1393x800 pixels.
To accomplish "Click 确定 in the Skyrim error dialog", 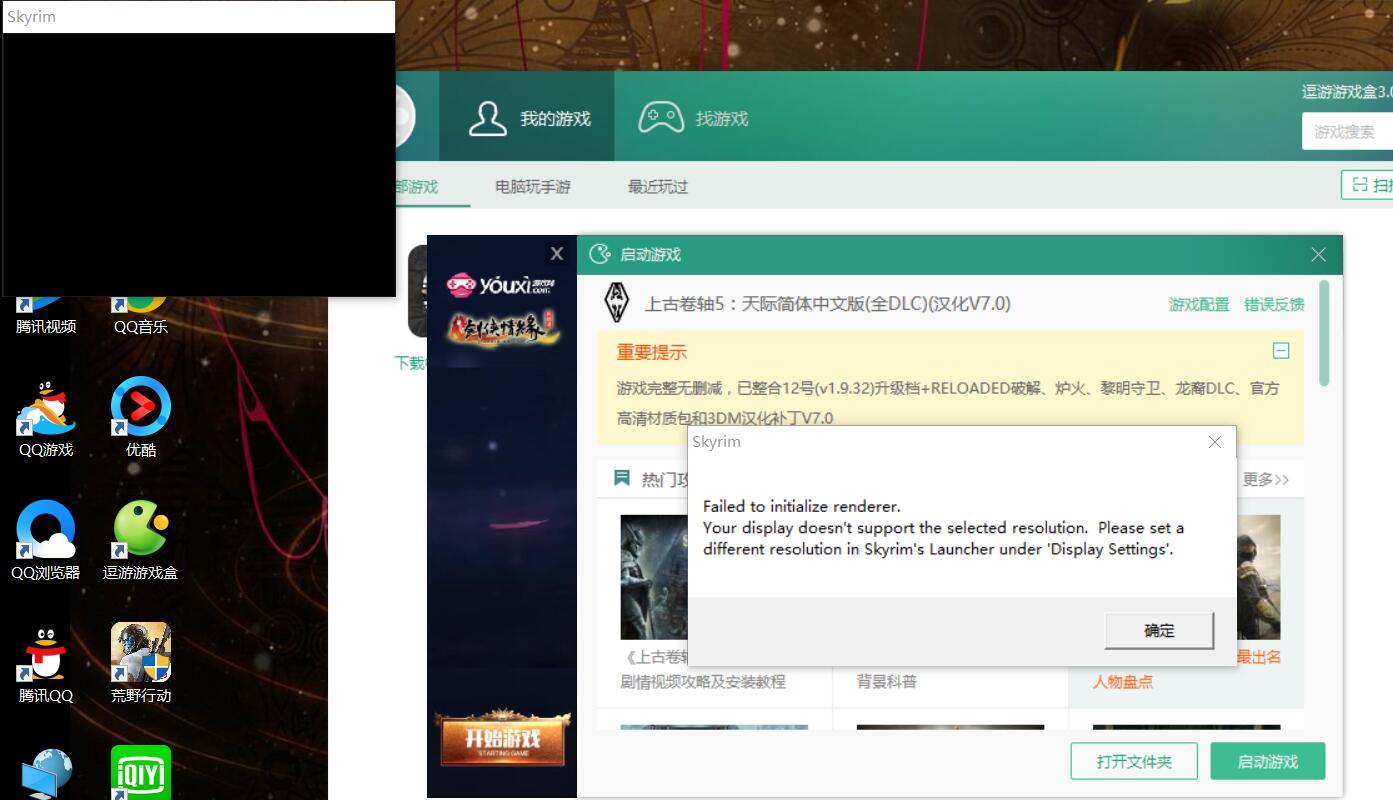I will [x=1159, y=631].
